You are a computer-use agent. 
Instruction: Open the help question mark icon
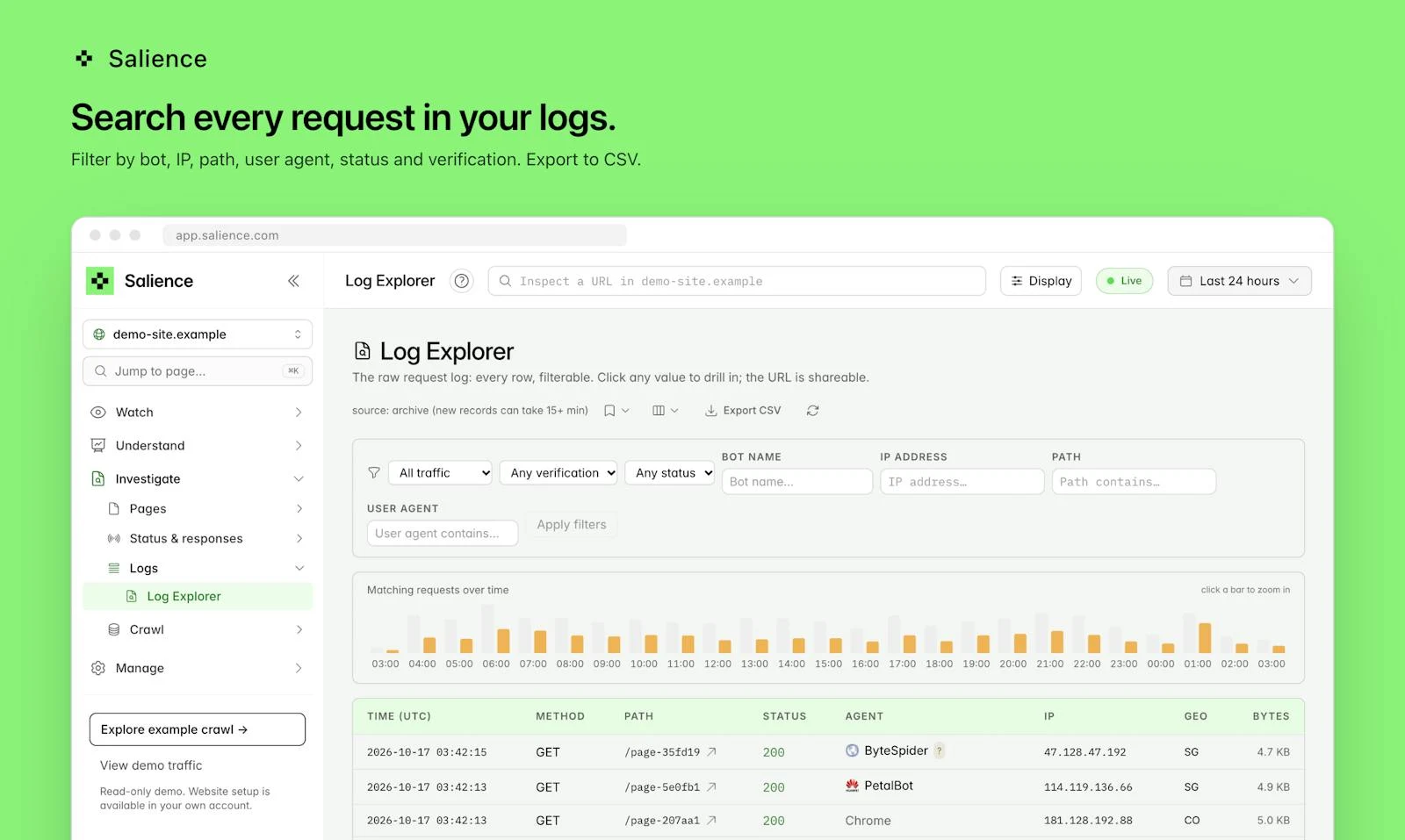(461, 281)
